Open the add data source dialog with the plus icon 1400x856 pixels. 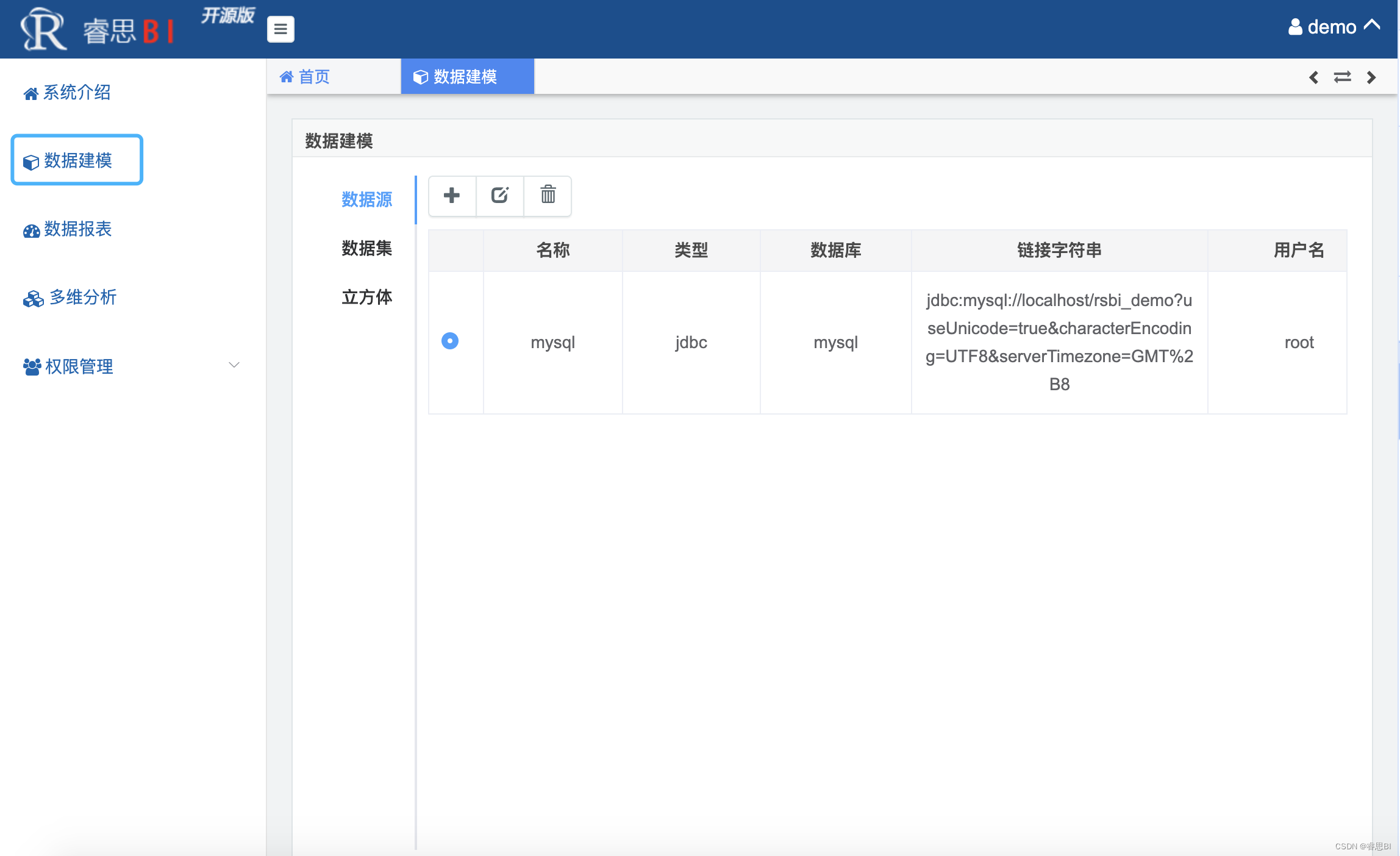coord(451,196)
